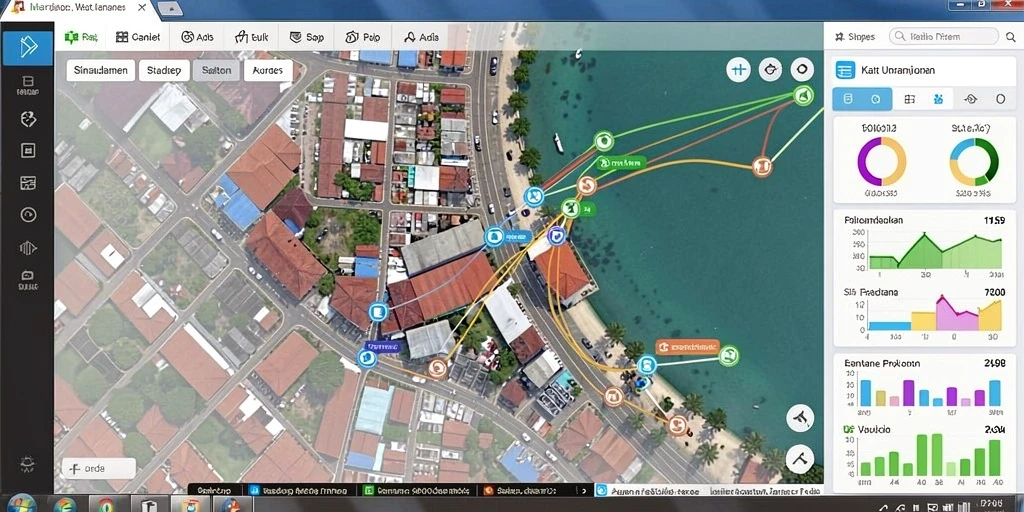Click the purple and yellow donut chart
Viewport: 1024px width, 512px height.
(x=881, y=161)
